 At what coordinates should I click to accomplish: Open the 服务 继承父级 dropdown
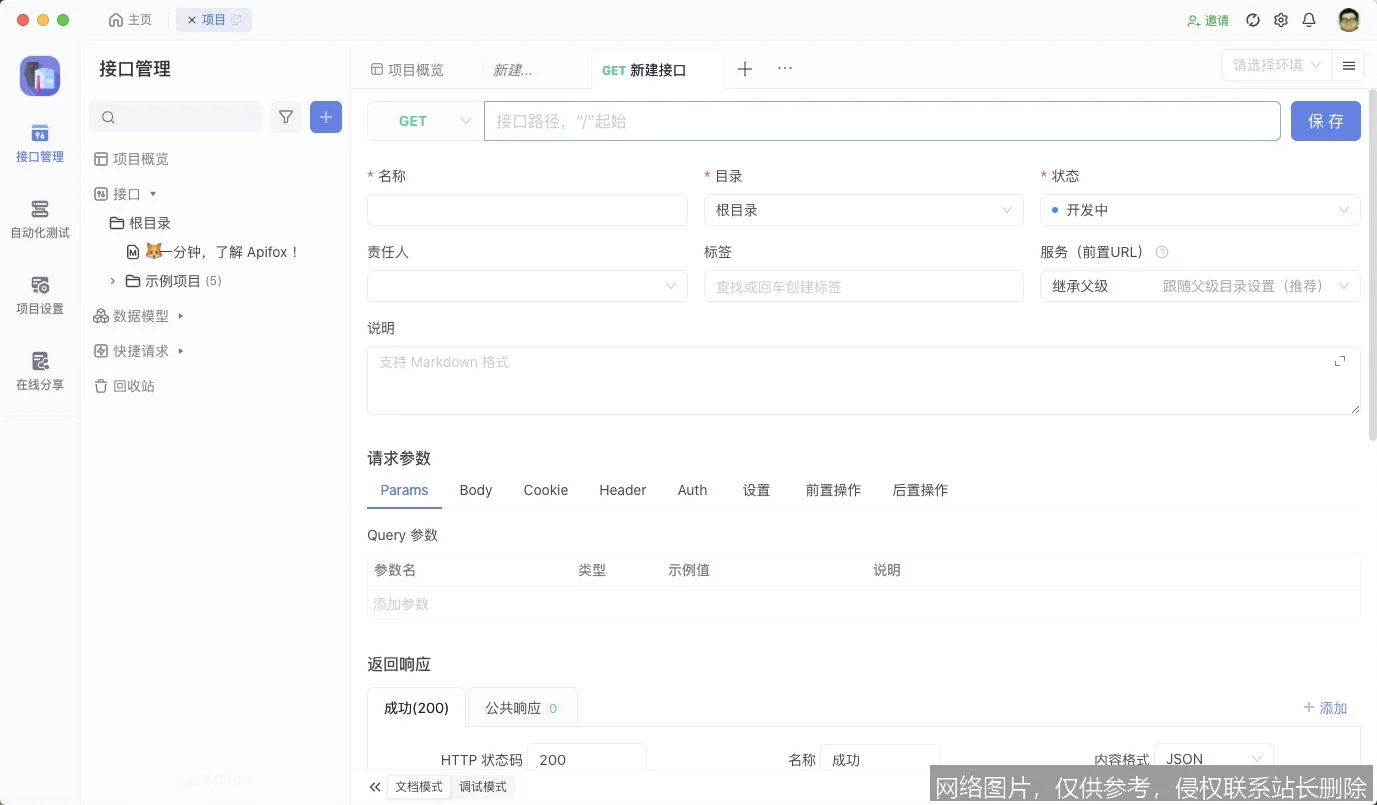pyautogui.click(x=1200, y=286)
